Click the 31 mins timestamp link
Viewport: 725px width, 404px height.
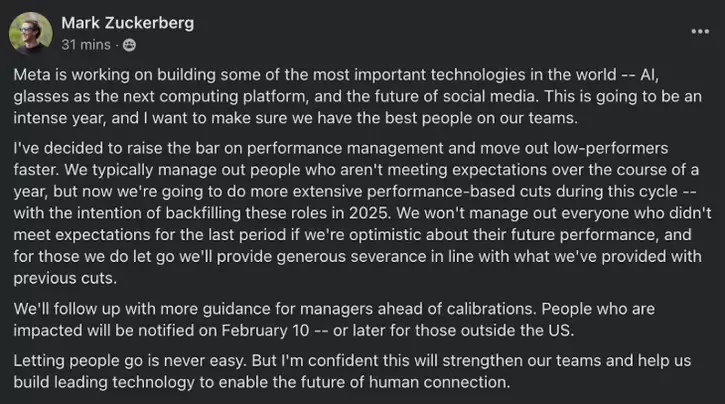tap(86, 45)
